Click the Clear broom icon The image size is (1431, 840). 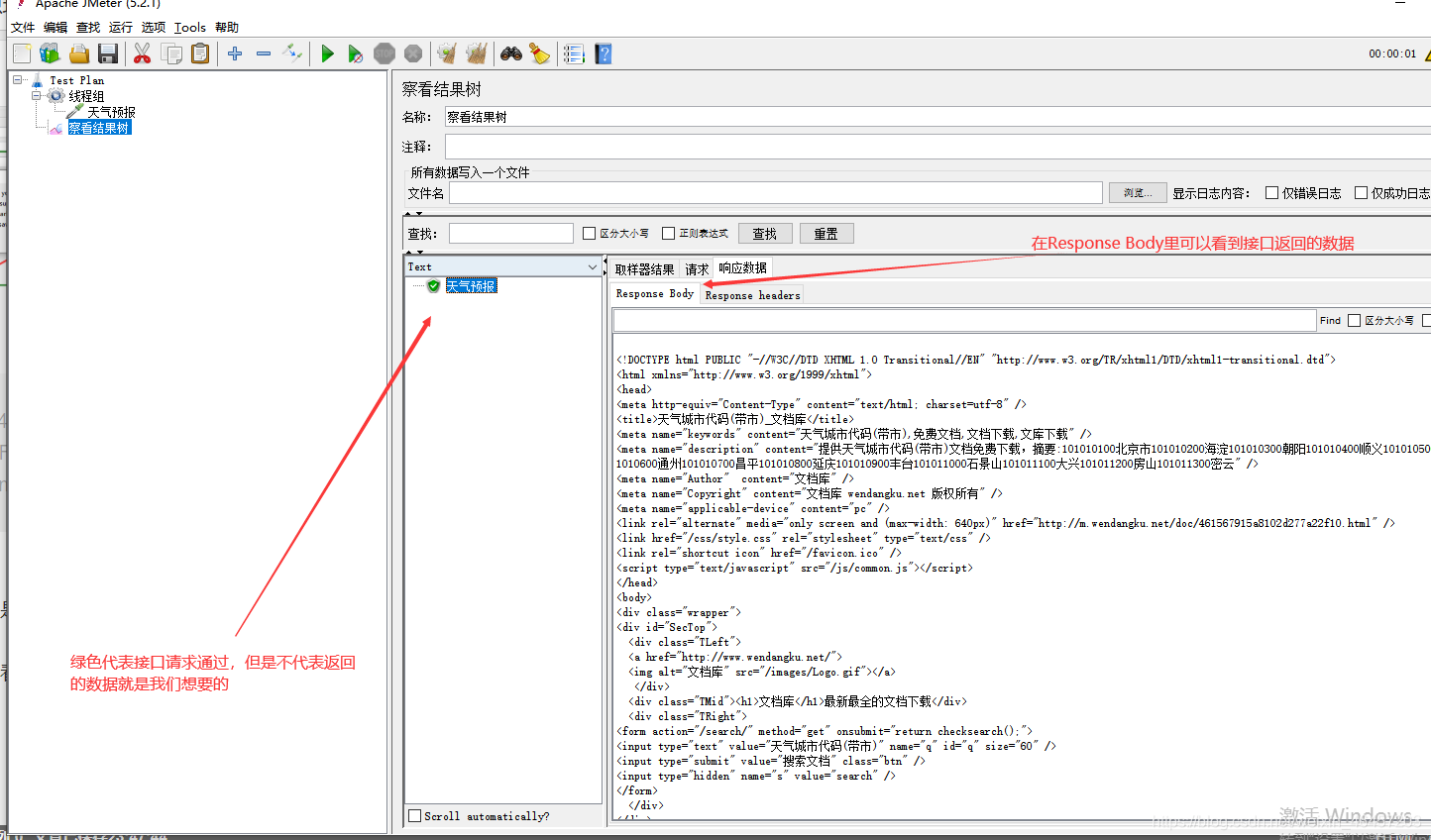point(447,53)
